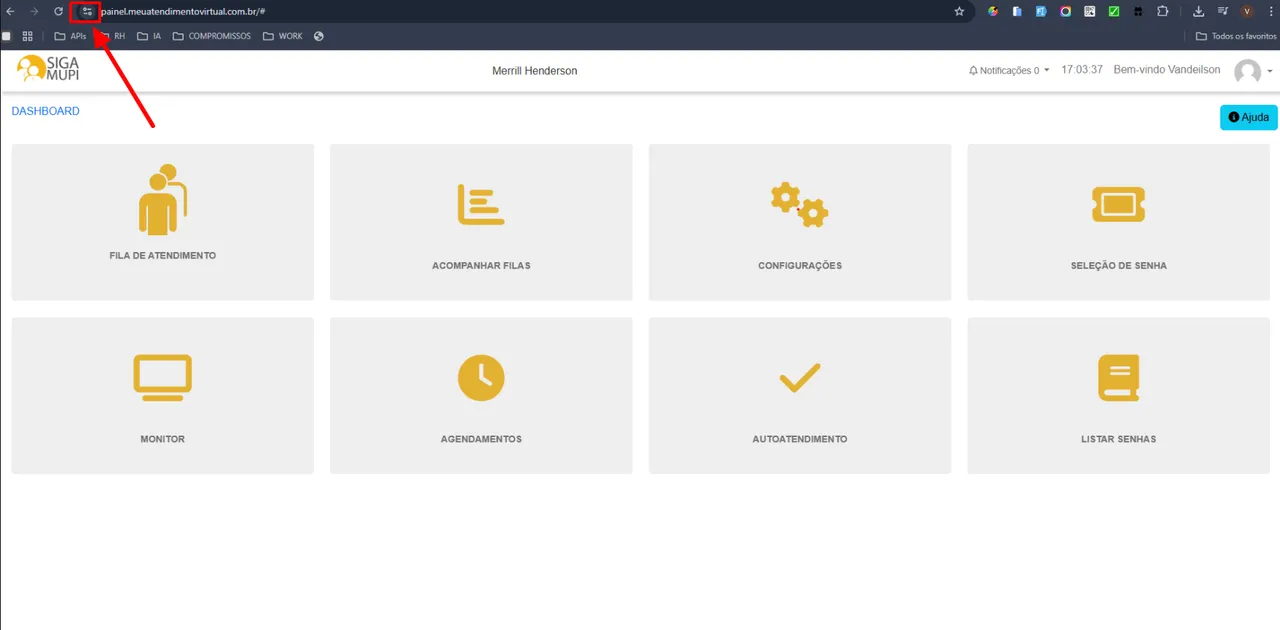Image resolution: width=1280 pixels, height=630 pixels.
Task: Expand the Notificações dropdown
Action: point(1009,71)
